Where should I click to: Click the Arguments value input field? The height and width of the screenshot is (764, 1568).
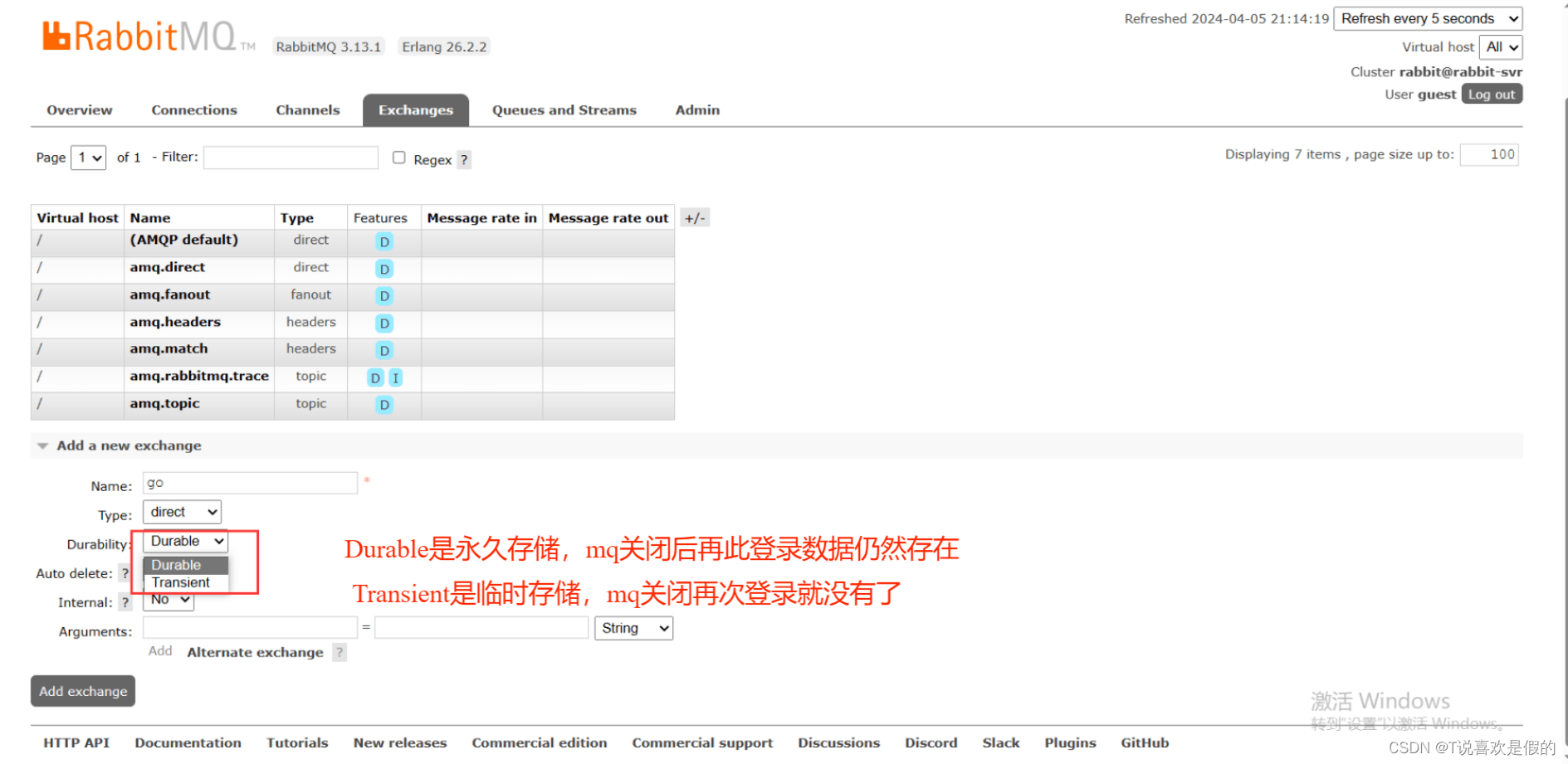(481, 628)
